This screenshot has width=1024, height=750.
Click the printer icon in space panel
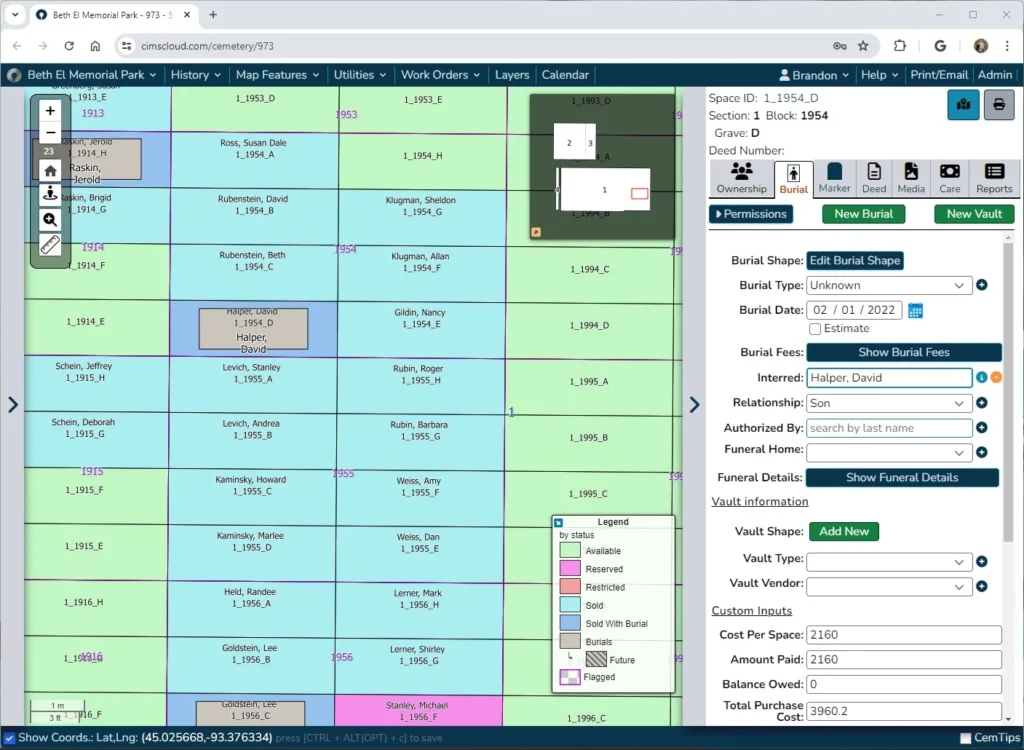[999, 105]
